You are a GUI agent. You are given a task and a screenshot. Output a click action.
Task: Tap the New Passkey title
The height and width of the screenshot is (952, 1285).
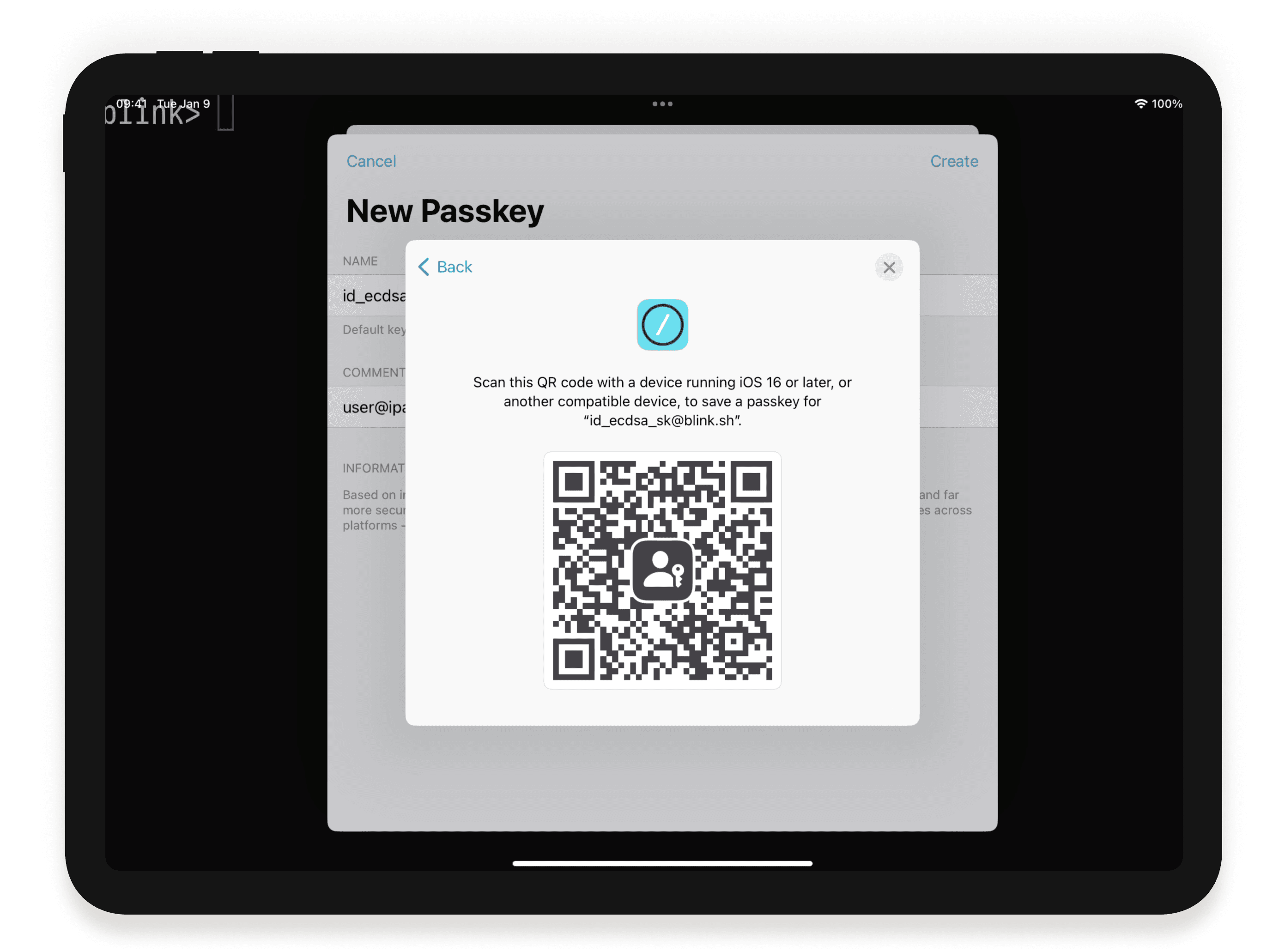pos(445,211)
